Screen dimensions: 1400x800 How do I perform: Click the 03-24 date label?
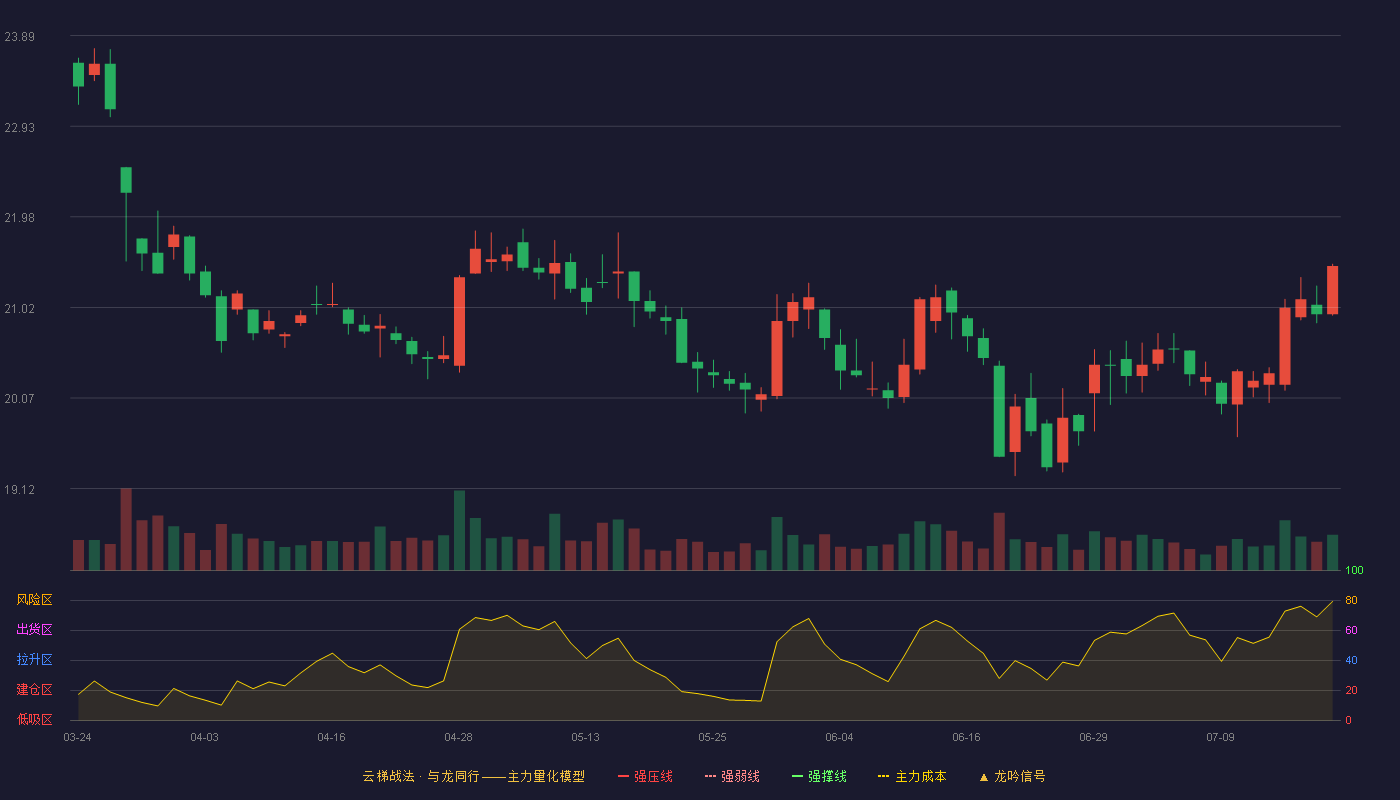(x=77, y=737)
